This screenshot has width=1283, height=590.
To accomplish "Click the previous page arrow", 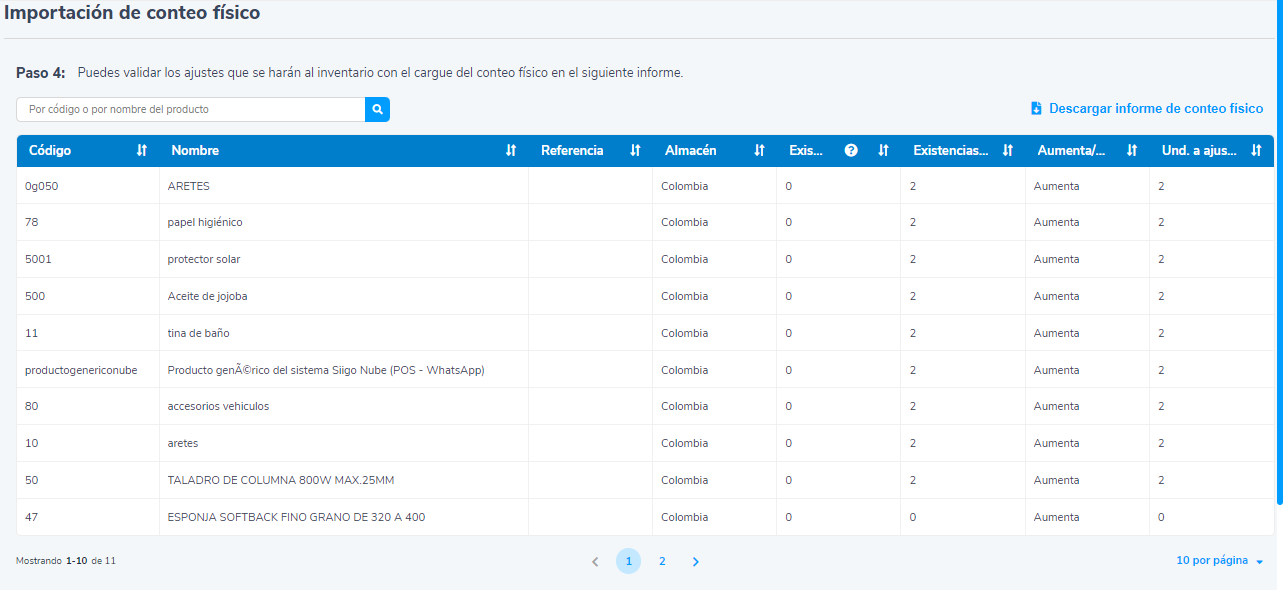I will (595, 562).
